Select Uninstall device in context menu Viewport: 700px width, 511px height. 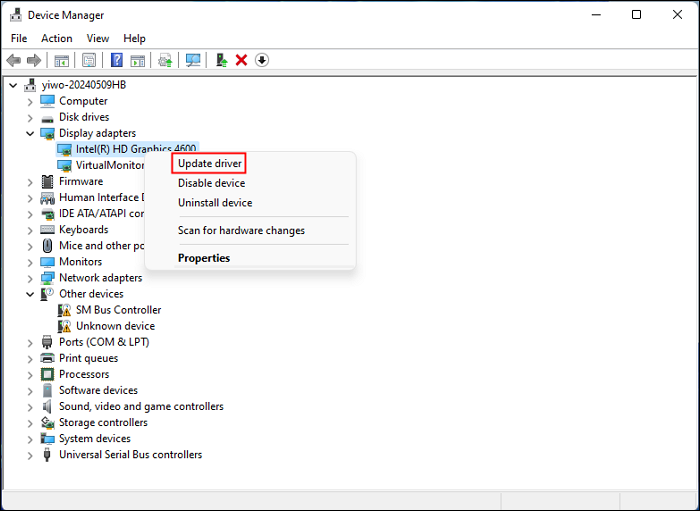coord(214,203)
